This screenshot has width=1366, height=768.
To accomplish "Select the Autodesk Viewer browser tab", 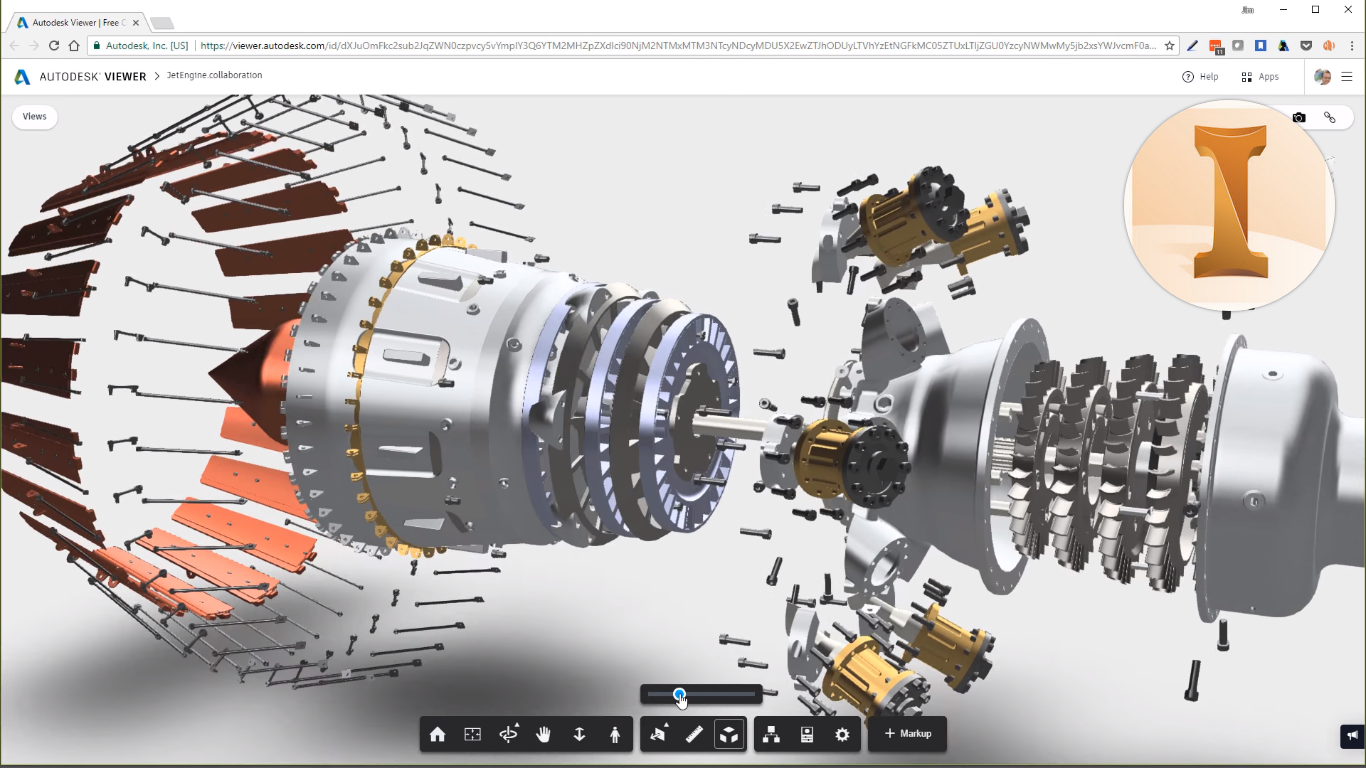I will [77, 22].
